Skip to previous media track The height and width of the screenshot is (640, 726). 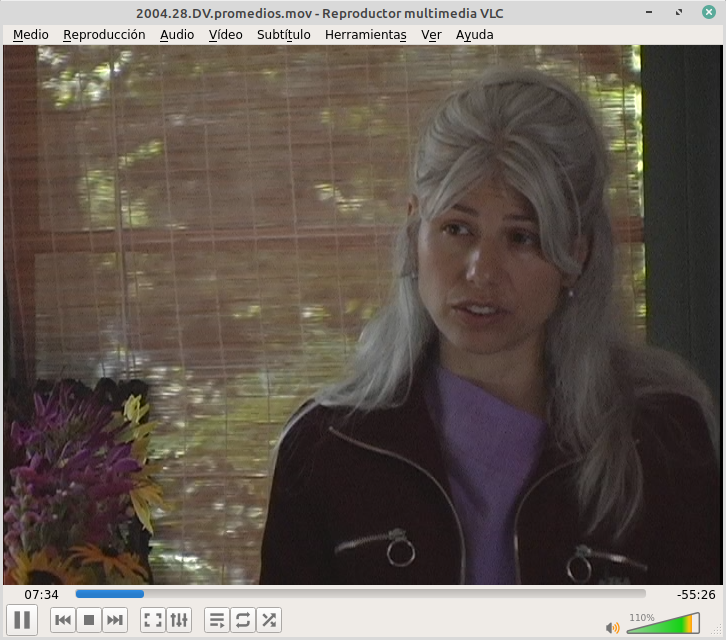point(62,620)
